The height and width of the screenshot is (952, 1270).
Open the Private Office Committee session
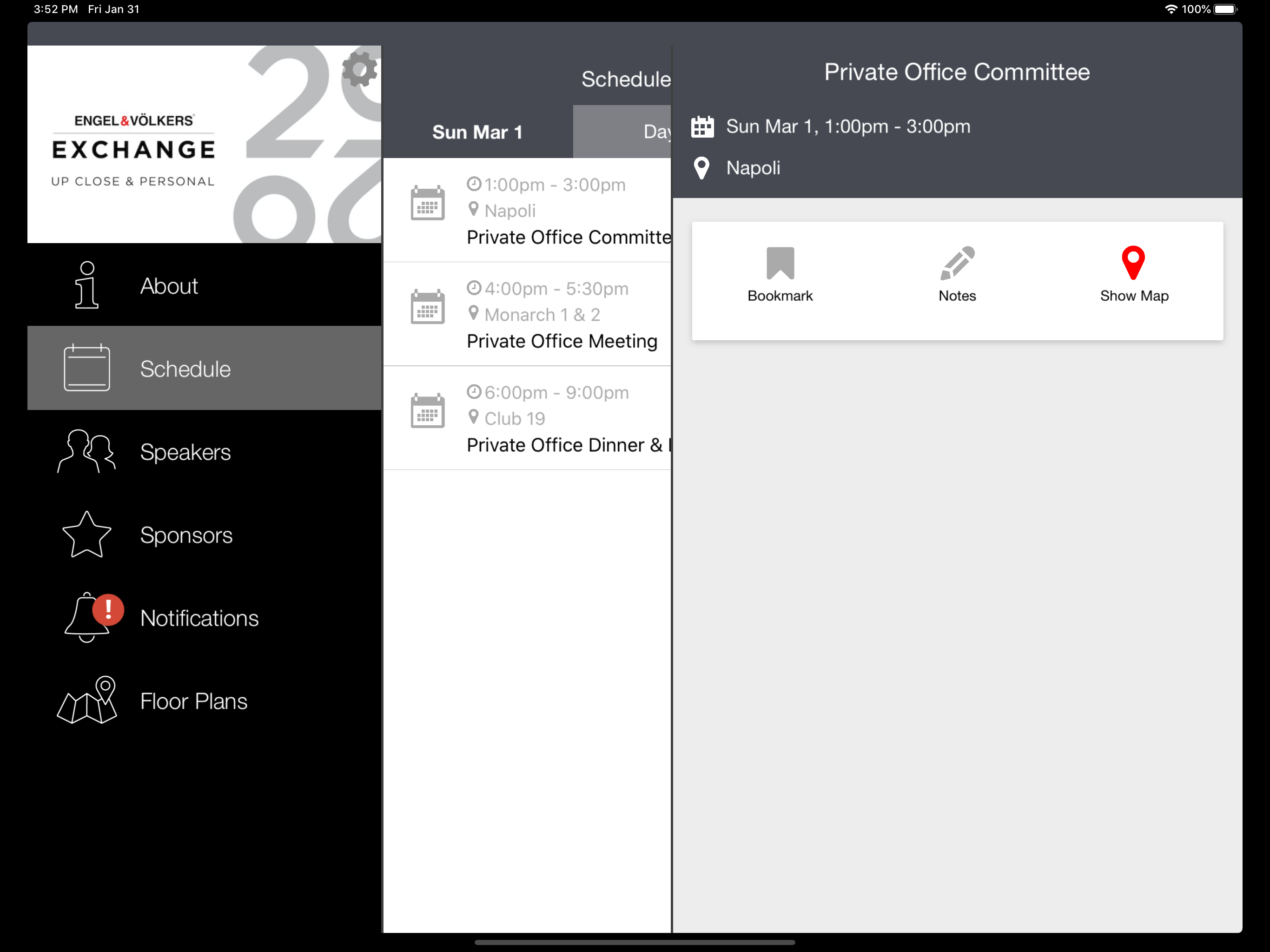527,211
